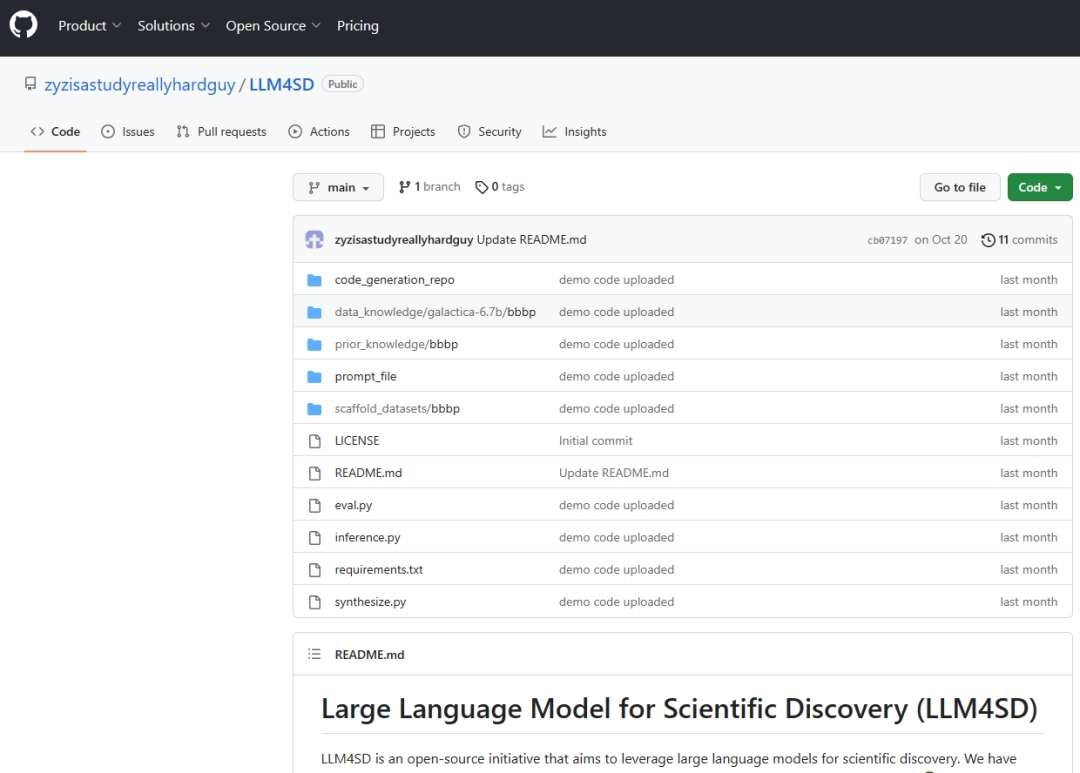This screenshot has width=1080, height=773.
Task: Expand the Product menu in header
Action: tap(90, 25)
